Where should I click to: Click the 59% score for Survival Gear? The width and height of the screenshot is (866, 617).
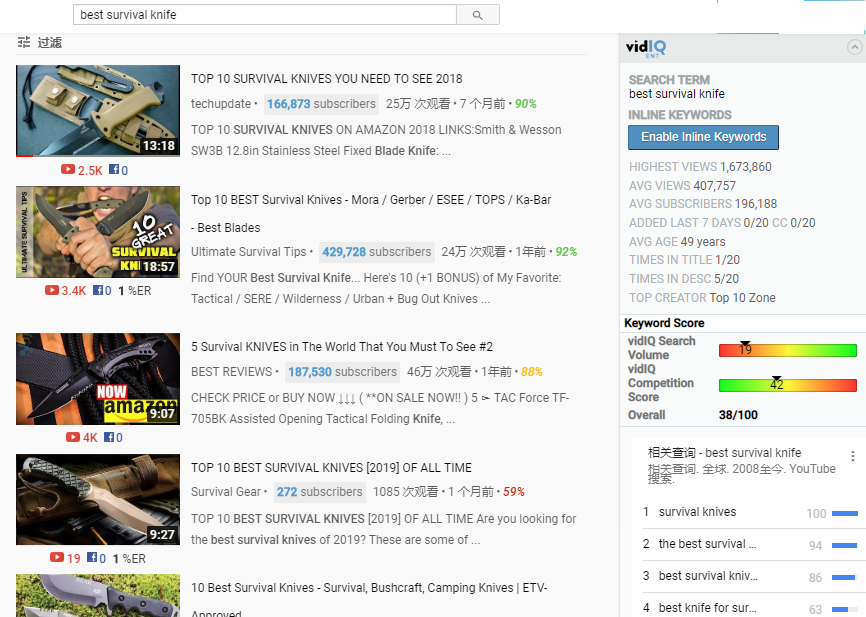click(514, 492)
